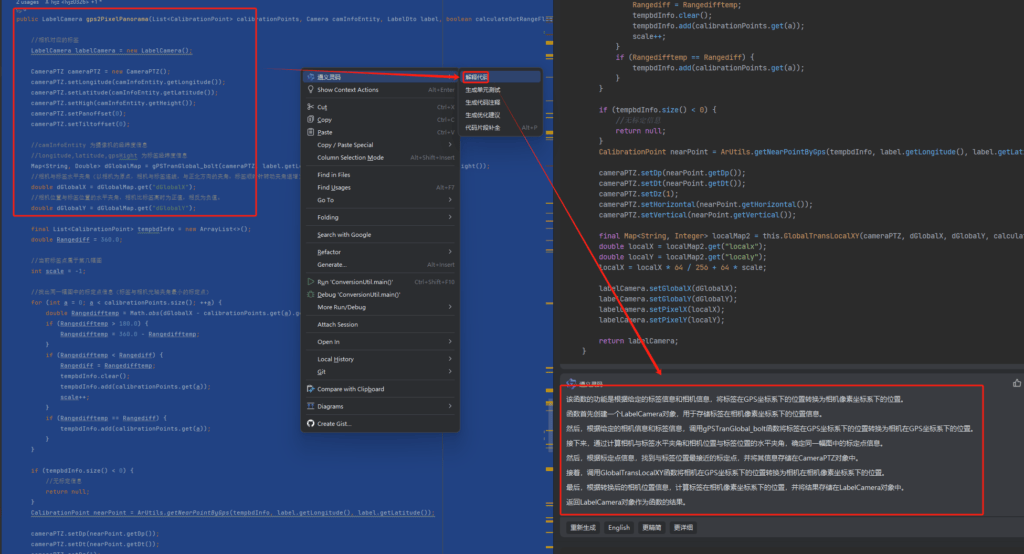Click the Compare with Clipboard icon
The image size is (1024, 554).
310,388
